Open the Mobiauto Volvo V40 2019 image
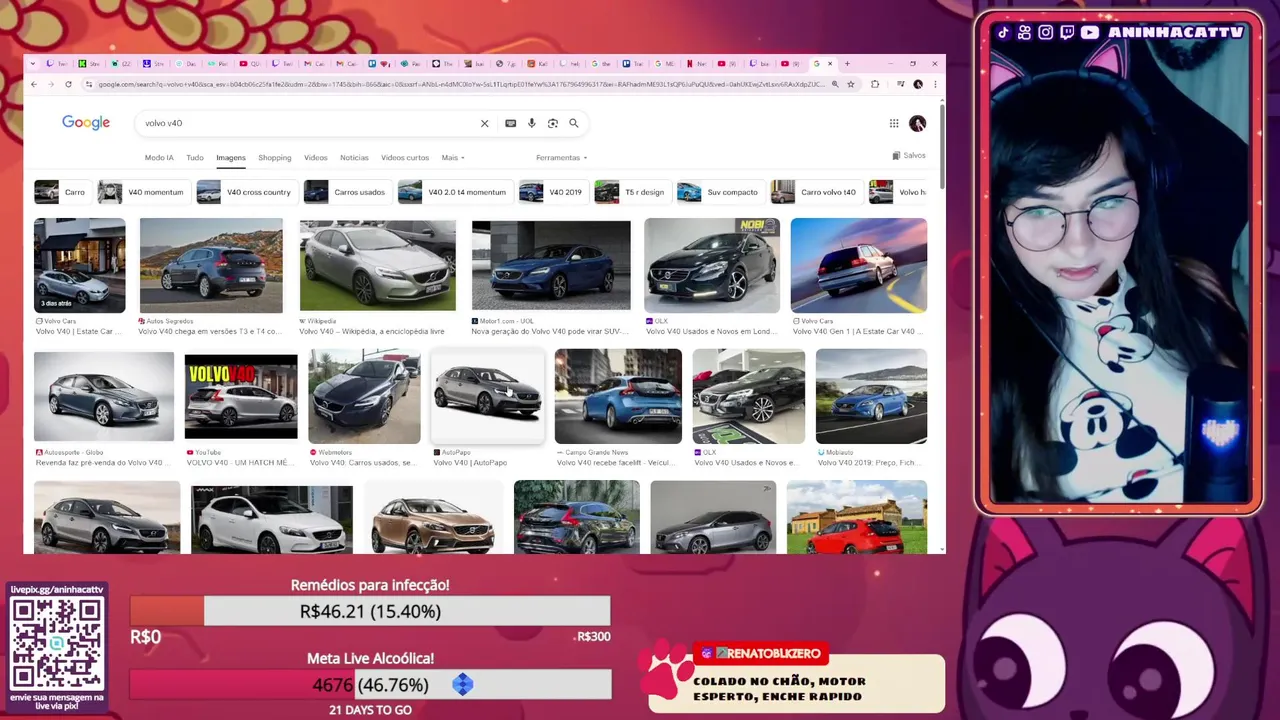 pyautogui.click(x=871, y=396)
